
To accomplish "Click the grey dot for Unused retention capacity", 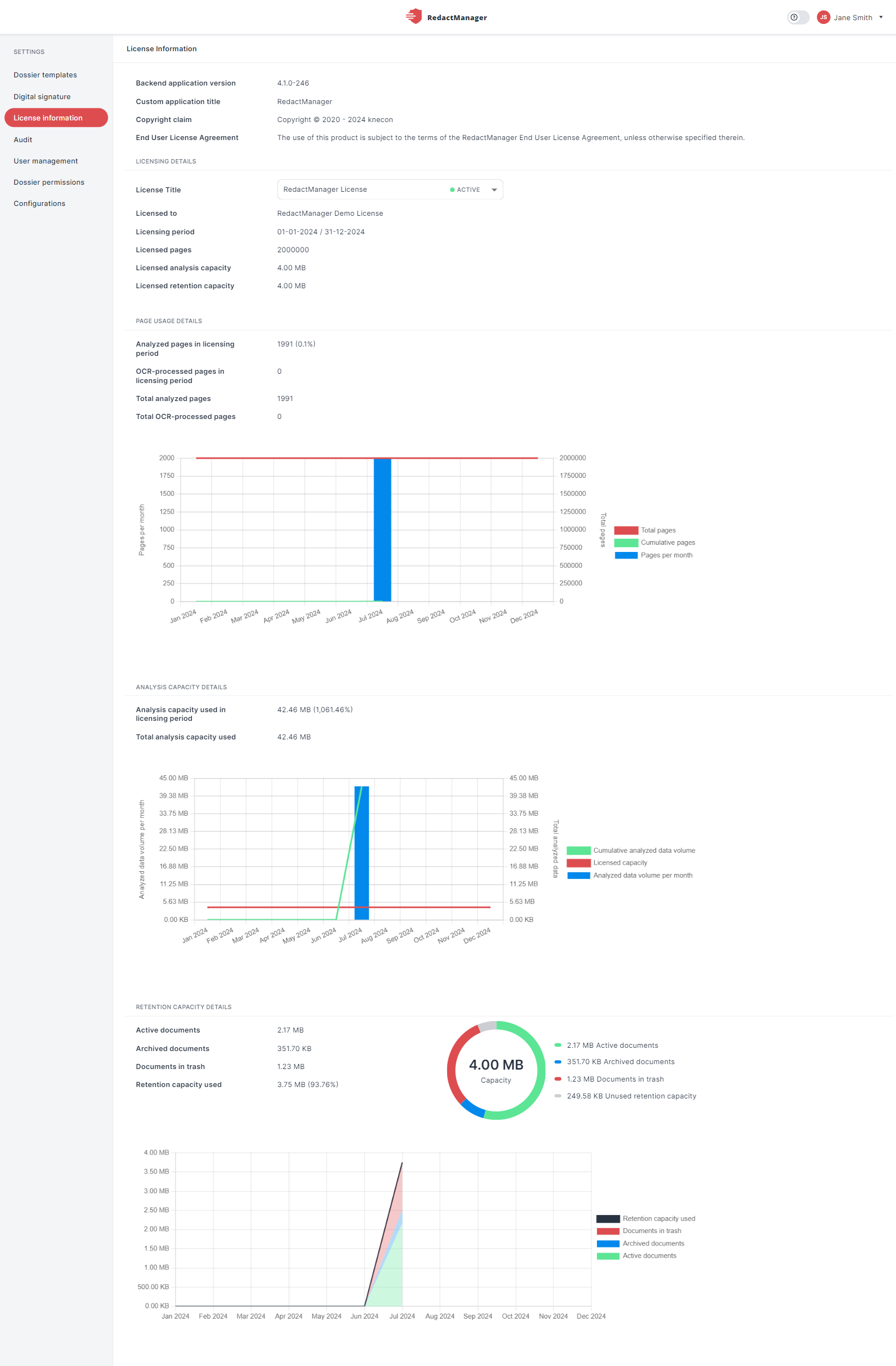I will (558, 1096).
